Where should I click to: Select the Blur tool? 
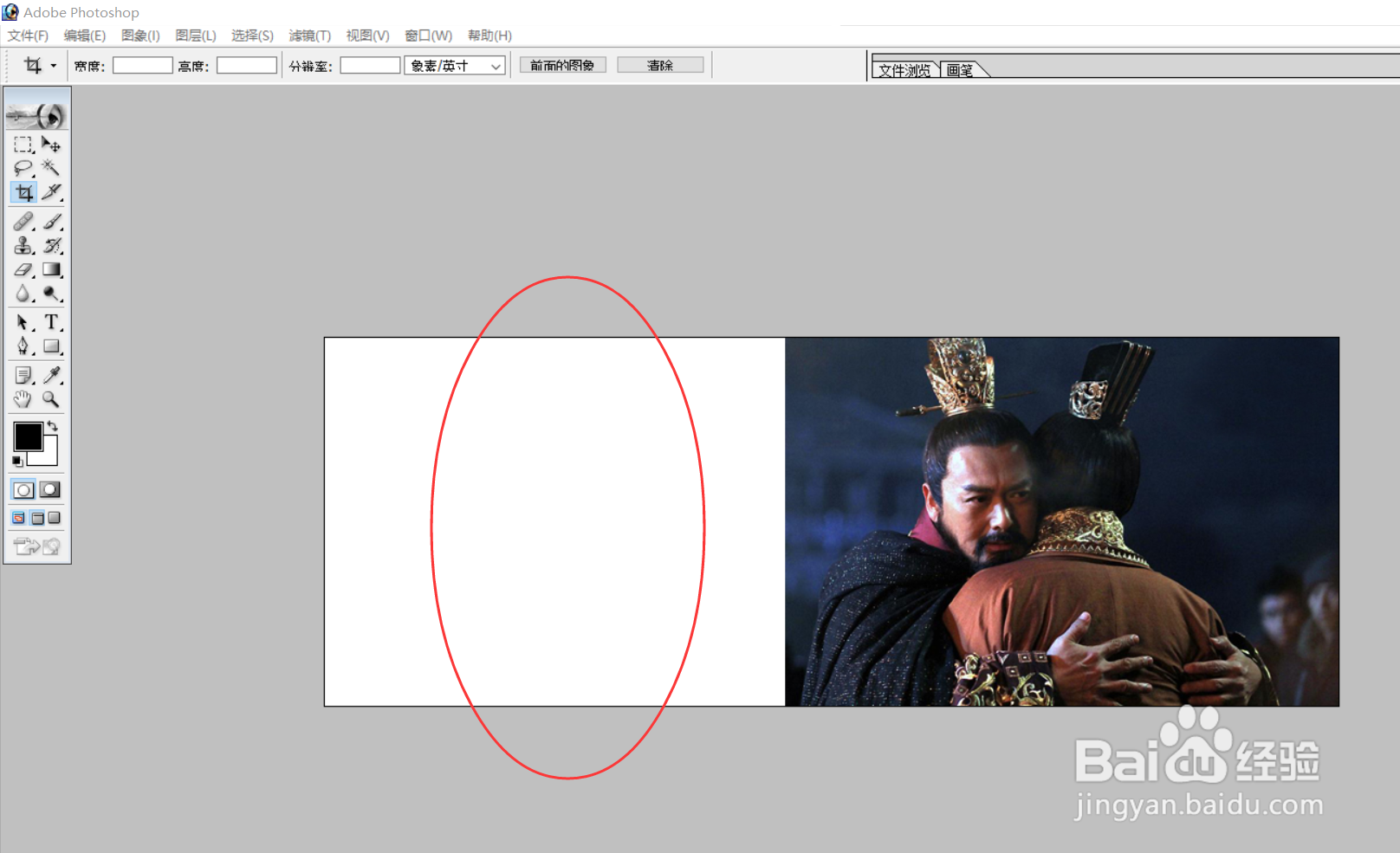click(23, 294)
